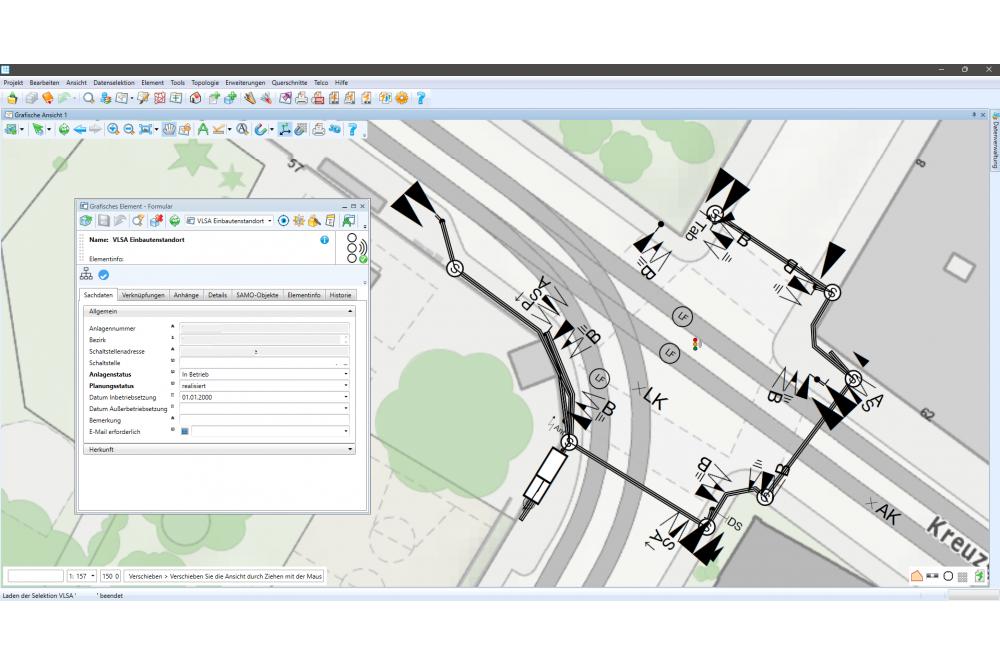Switch to the Verknüpfungen tab
This screenshot has height=666, width=1000.
pos(143,295)
